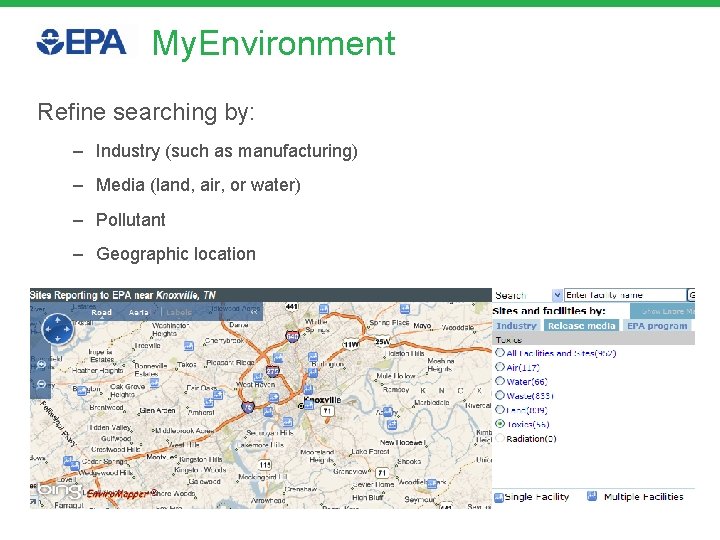Click the map pan compass control
Viewport: 720px width, 540px height.
click(57, 329)
